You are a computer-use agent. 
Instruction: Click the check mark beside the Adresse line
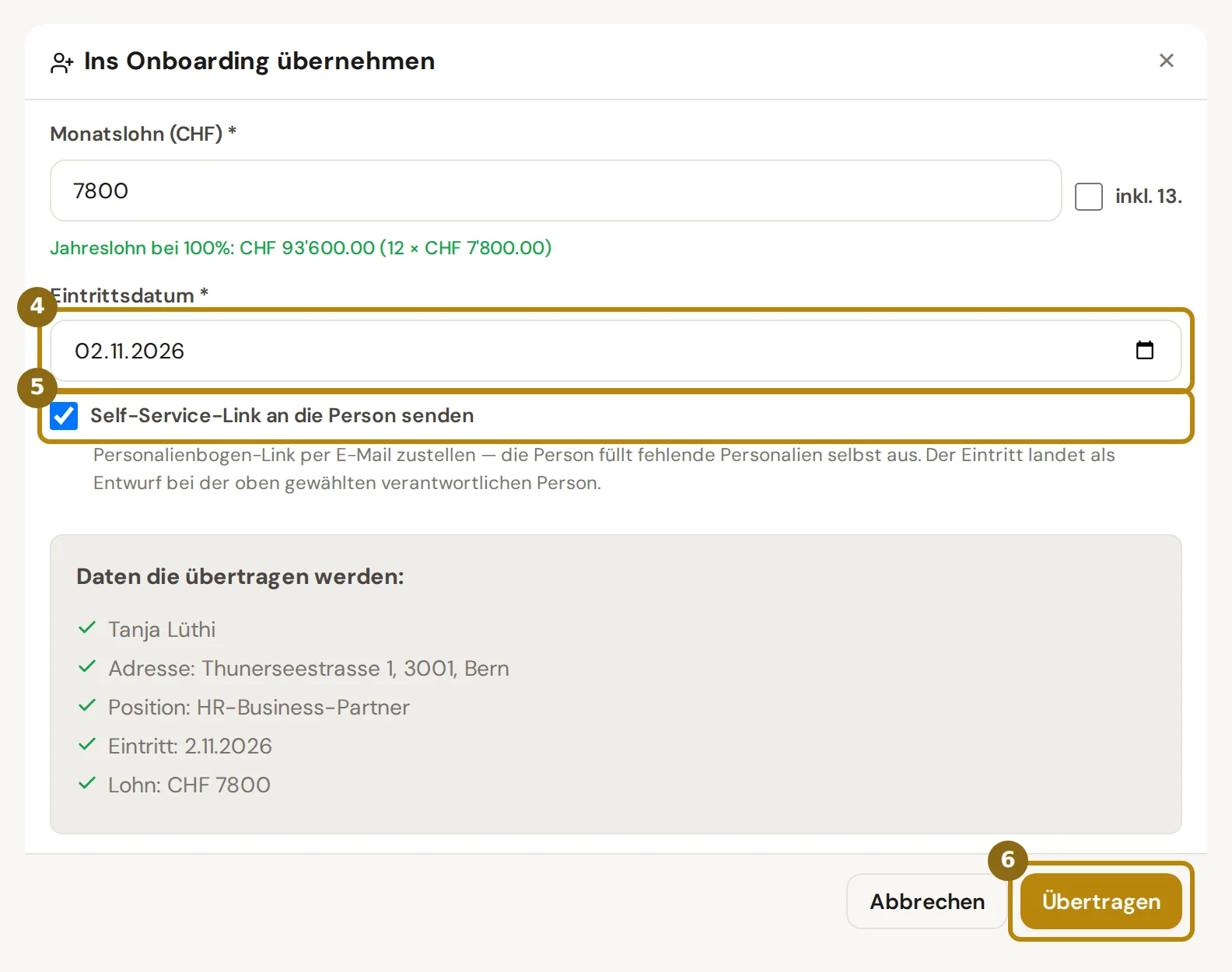tap(87, 666)
